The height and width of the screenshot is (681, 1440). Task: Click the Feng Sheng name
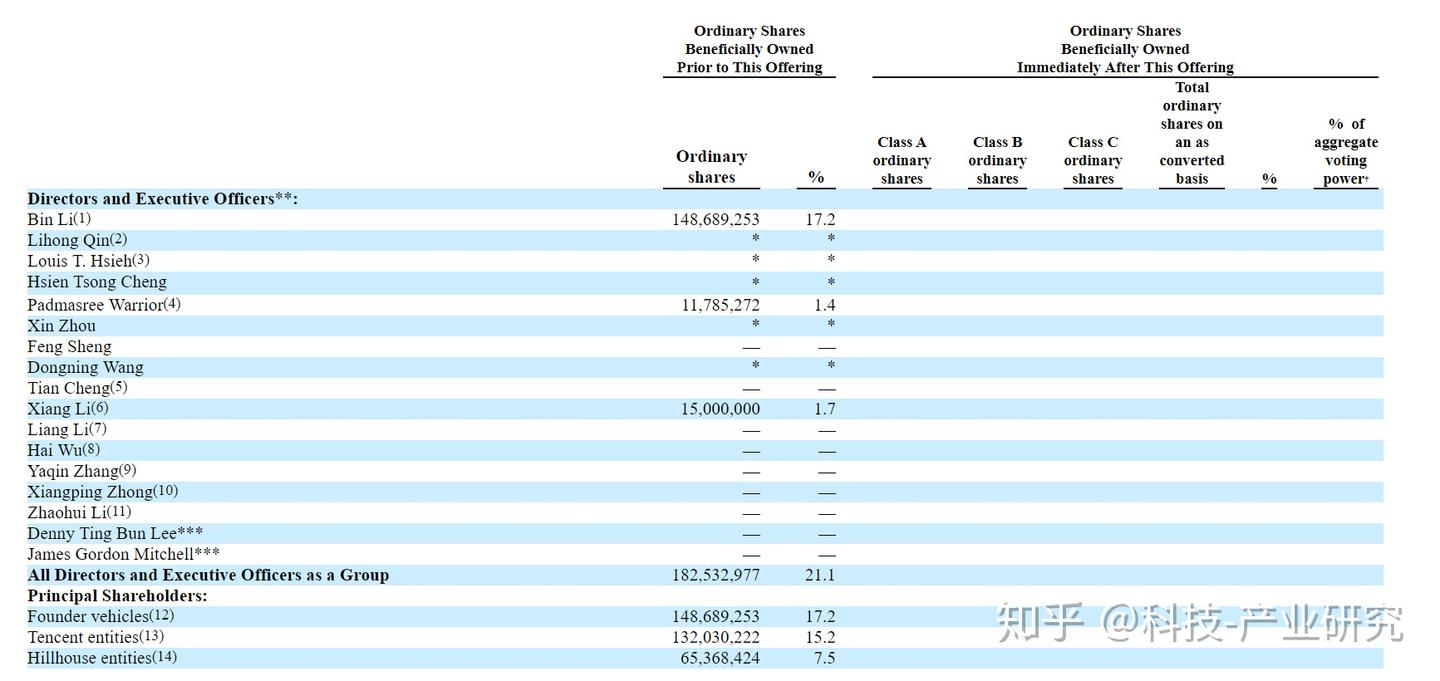coord(69,347)
